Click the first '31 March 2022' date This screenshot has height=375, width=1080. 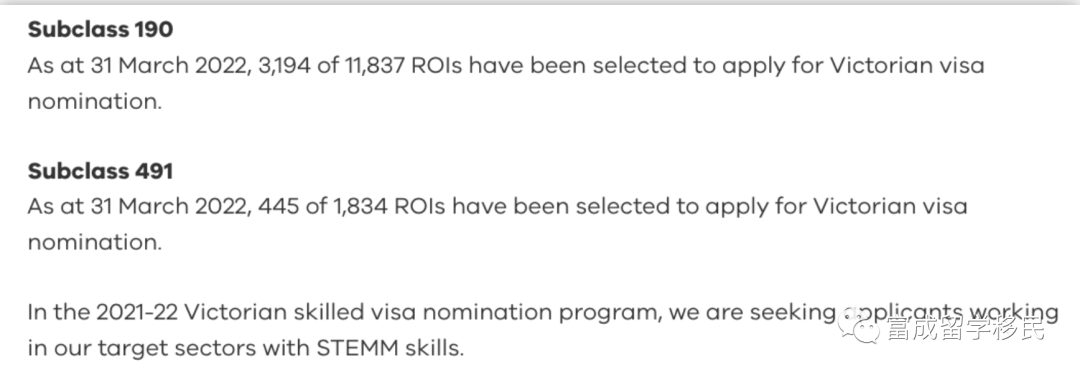pos(172,66)
